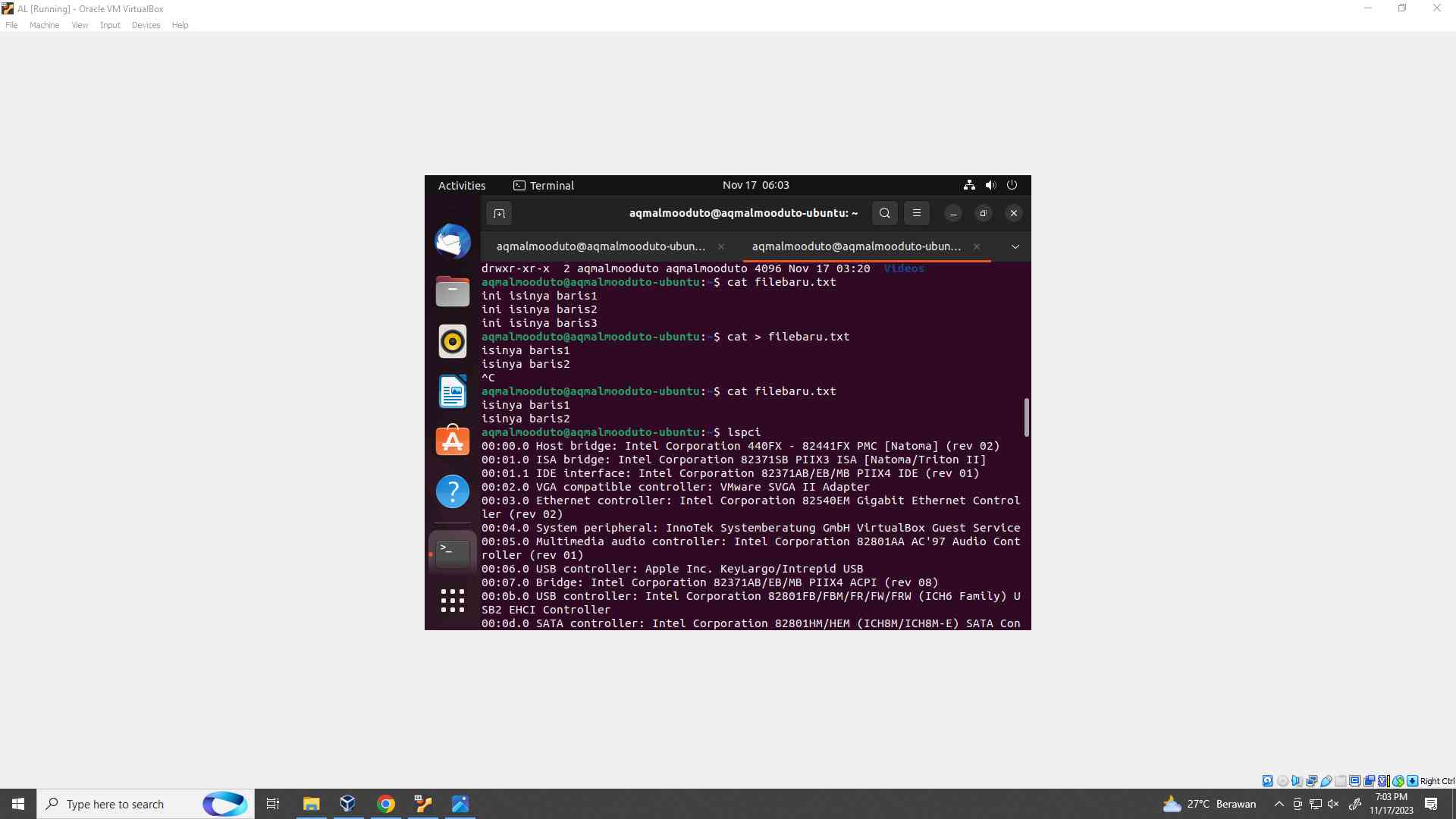Open Windows notification center
Screen dimensions: 1456x819
coord(1431,804)
